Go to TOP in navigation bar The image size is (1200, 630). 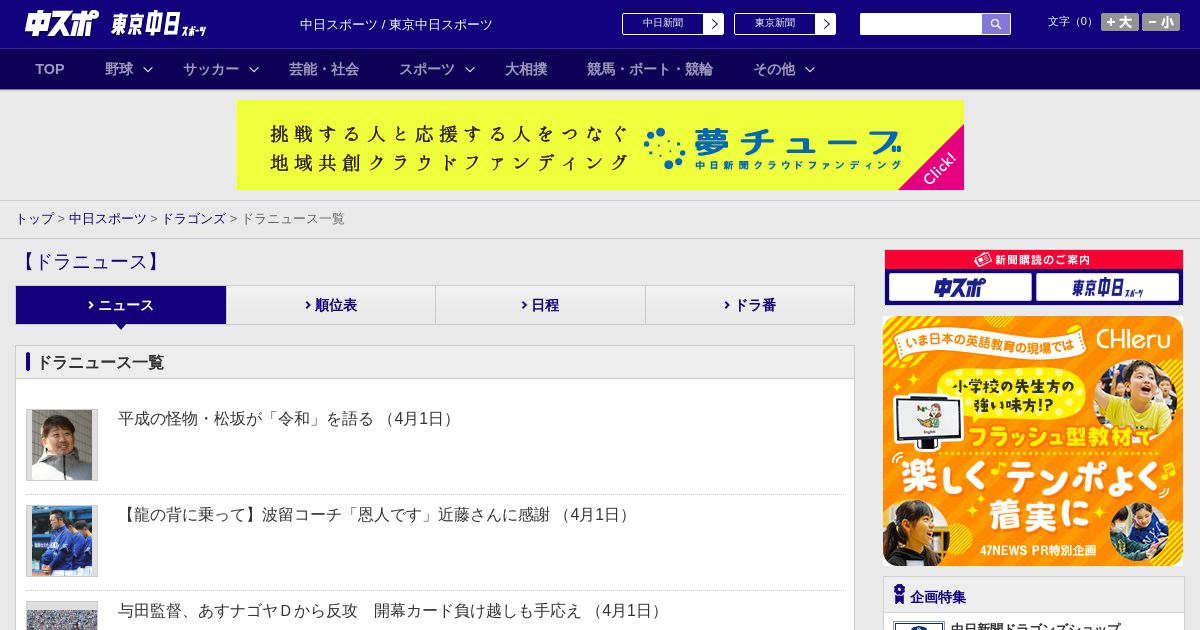click(x=50, y=69)
